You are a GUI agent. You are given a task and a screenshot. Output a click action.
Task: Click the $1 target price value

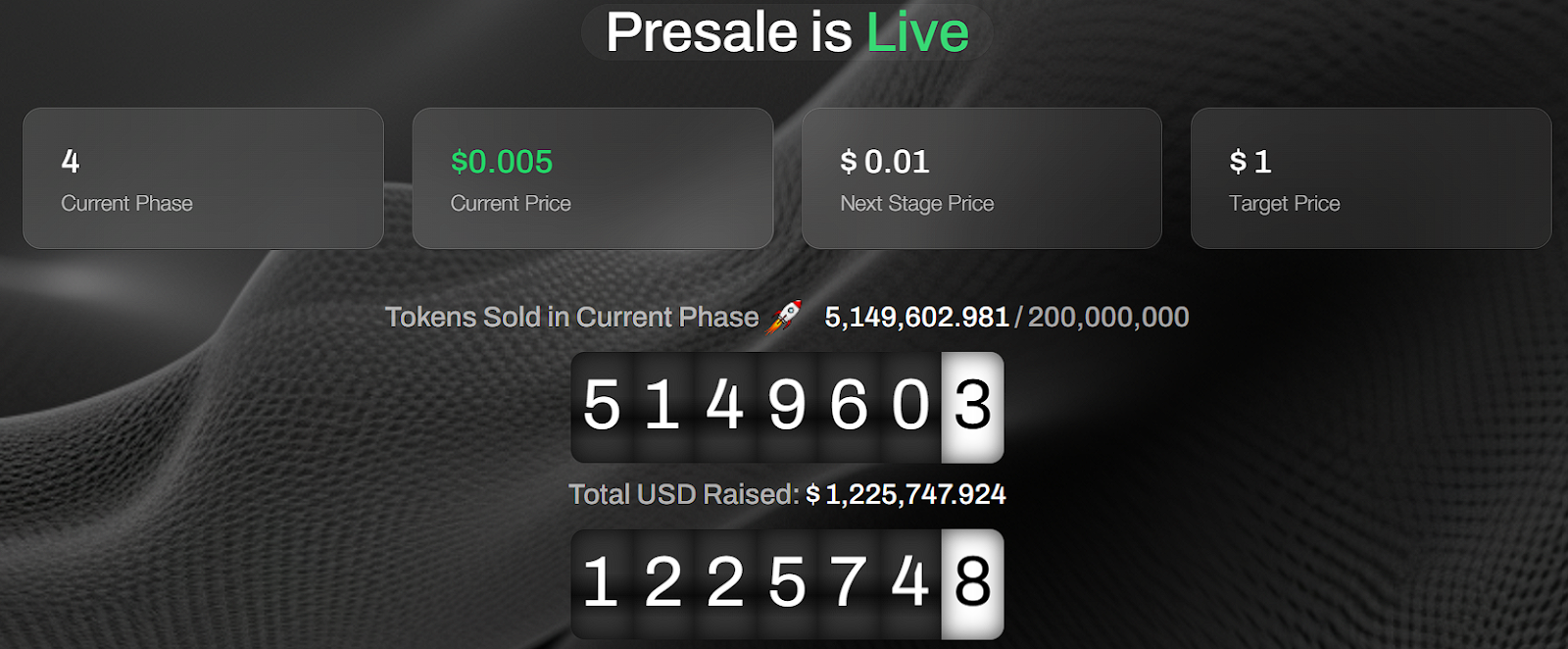click(x=1250, y=162)
